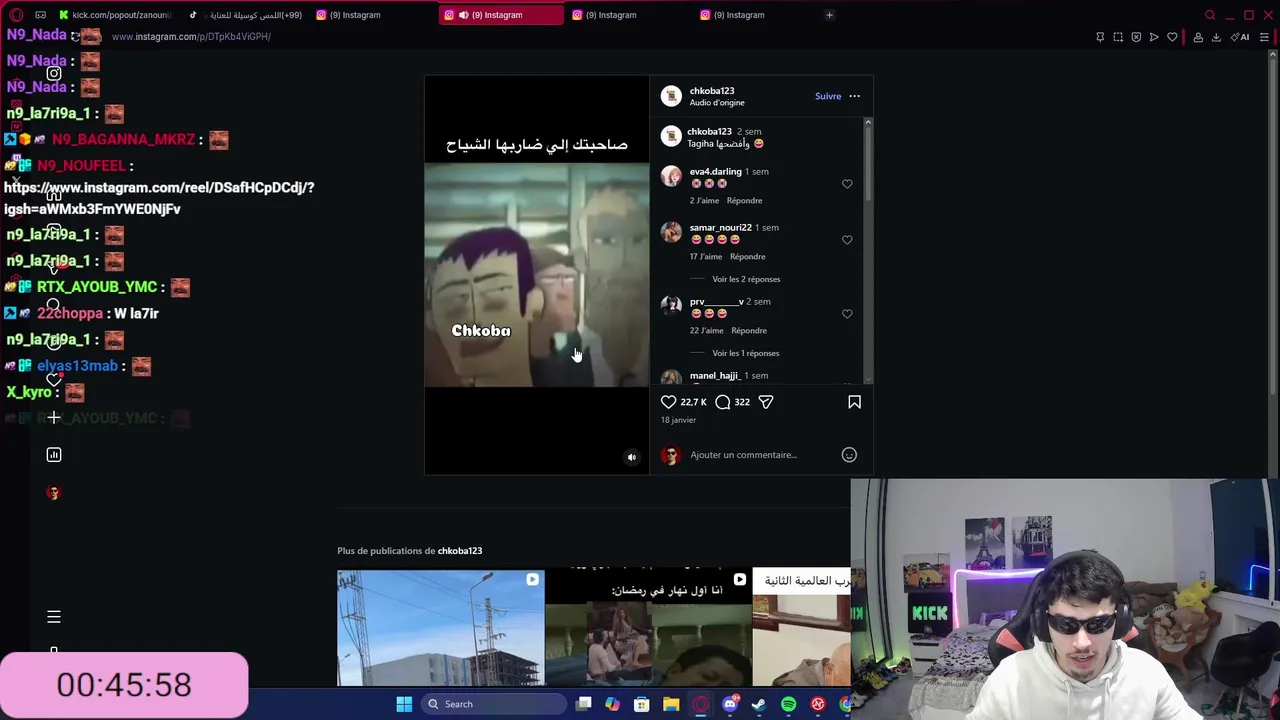
Task: Open comments via speech bubble icon
Action: 723,402
